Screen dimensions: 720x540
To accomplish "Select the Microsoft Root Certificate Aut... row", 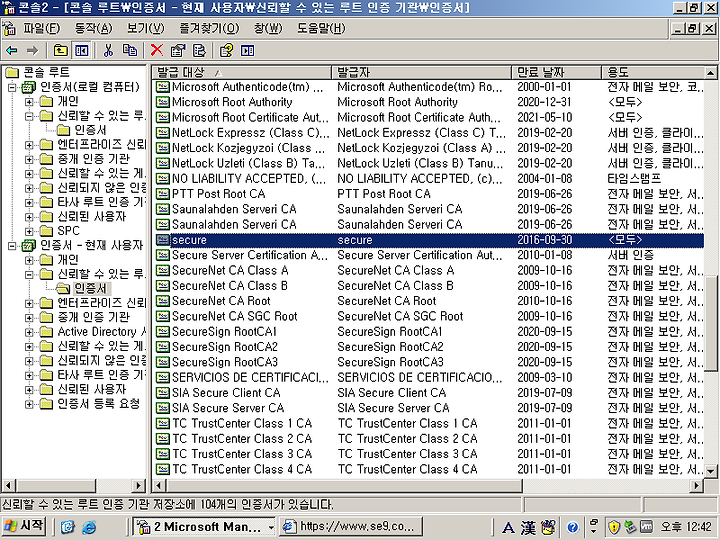I will tap(429, 118).
